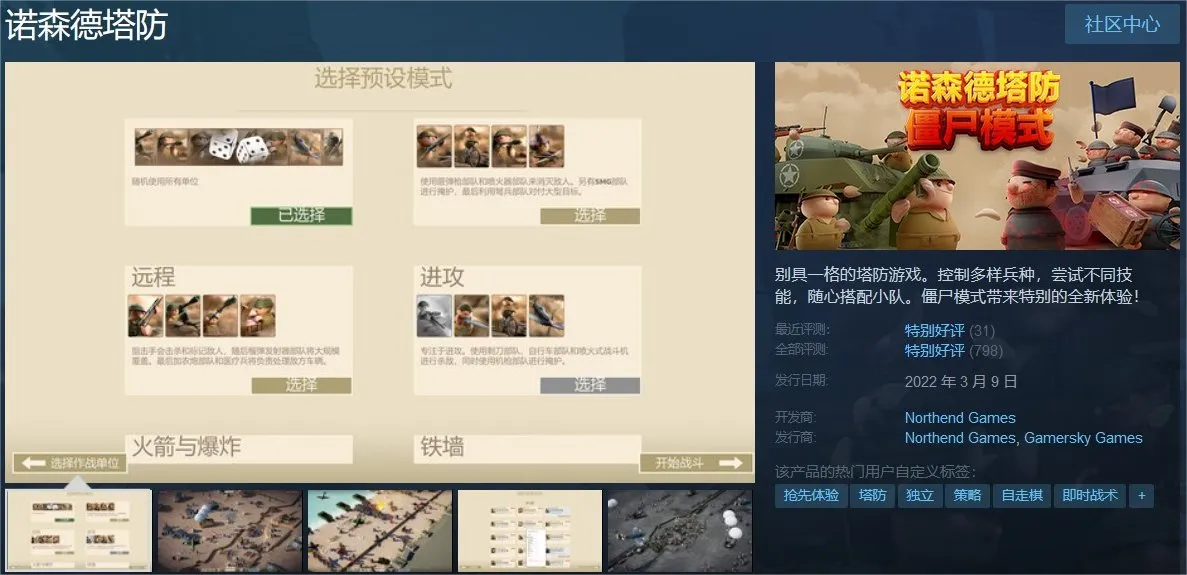The width and height of the screenshot is (1187, 575).
Task: Click the 铁墙 preset heading
Action: point(442,447)
